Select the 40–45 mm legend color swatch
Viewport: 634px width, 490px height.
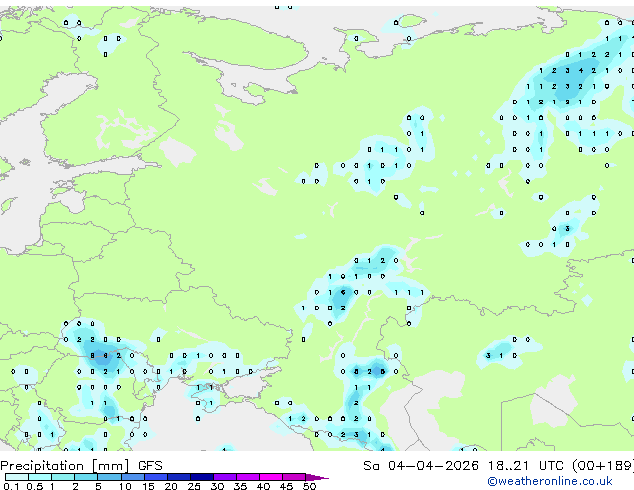point(271,477)
